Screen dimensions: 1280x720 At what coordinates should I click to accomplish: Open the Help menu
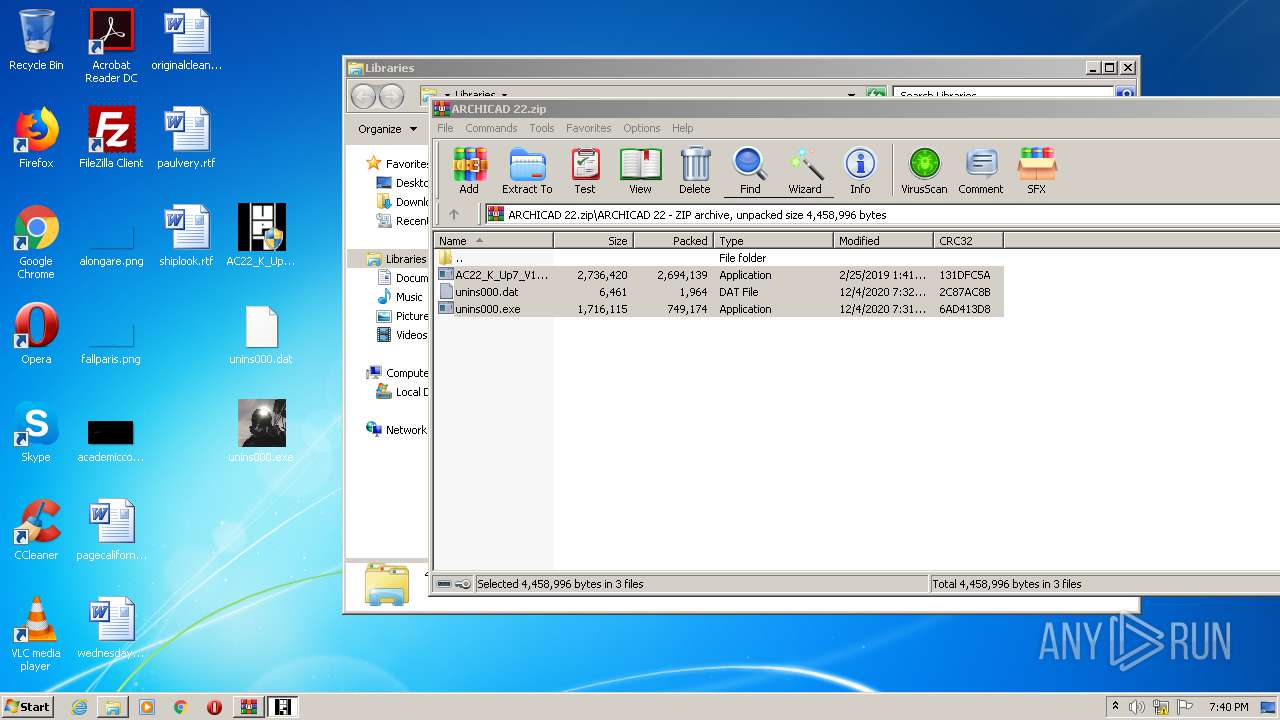[x=683, y=128]
